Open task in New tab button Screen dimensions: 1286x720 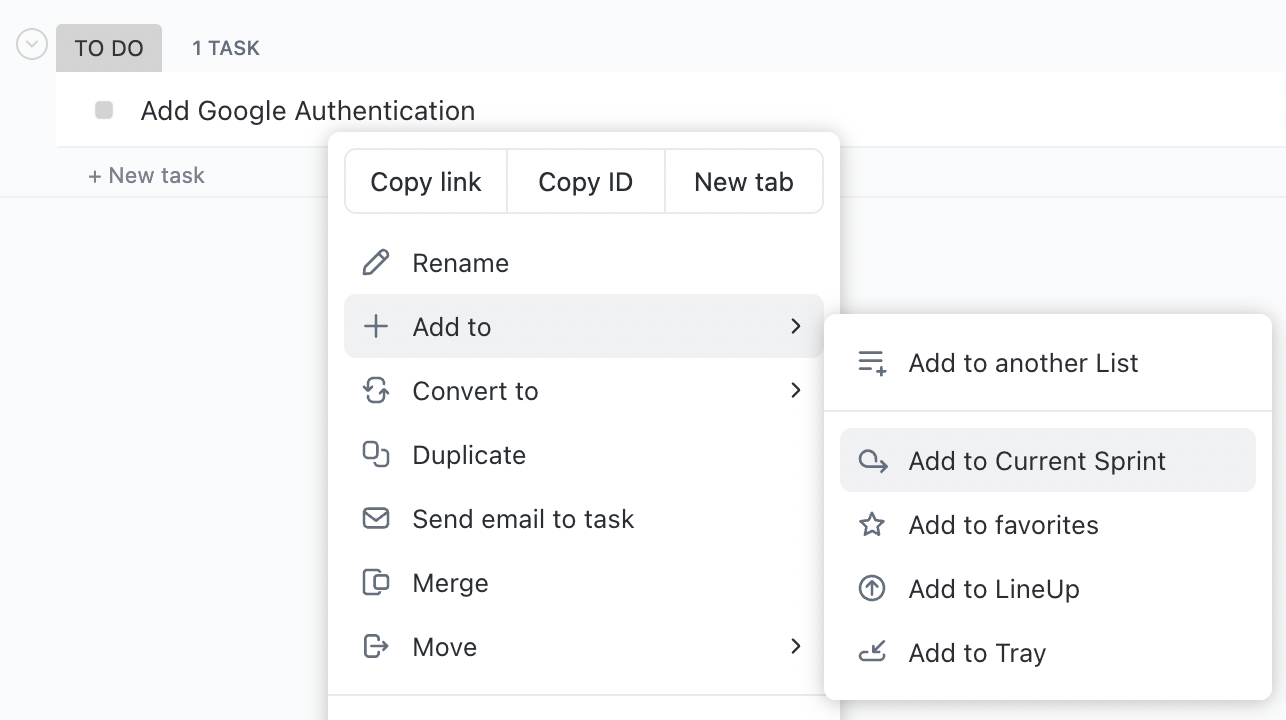point(743,182)
